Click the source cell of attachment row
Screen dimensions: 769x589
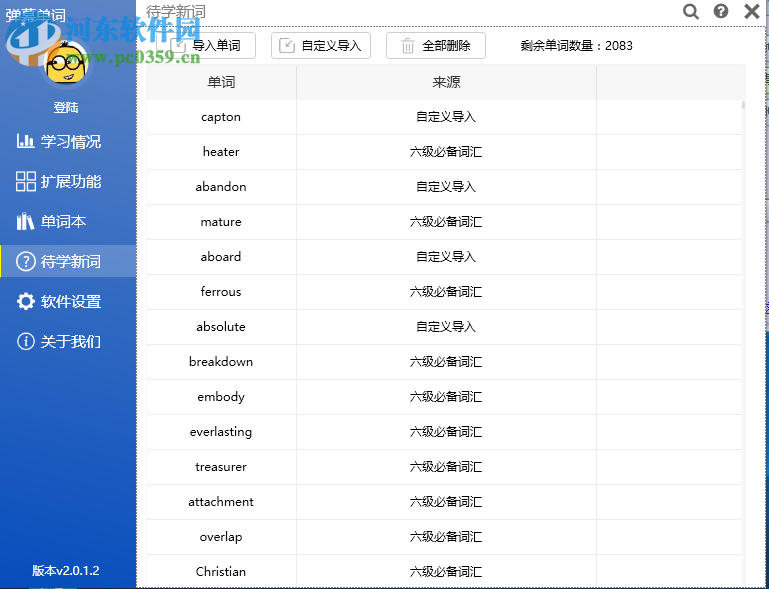[x=446, y=502]
